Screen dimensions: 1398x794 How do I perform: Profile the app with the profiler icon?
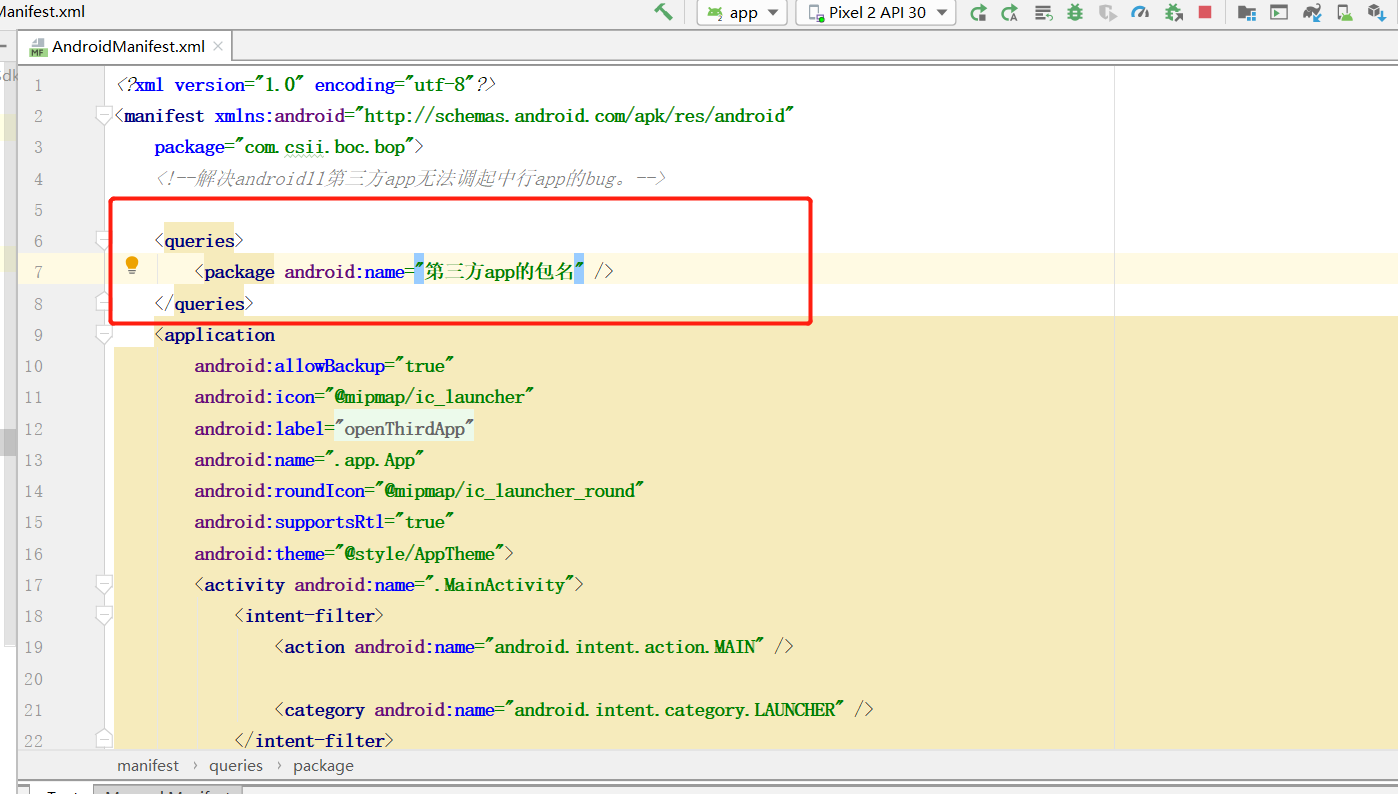(x=1139, y=13)
